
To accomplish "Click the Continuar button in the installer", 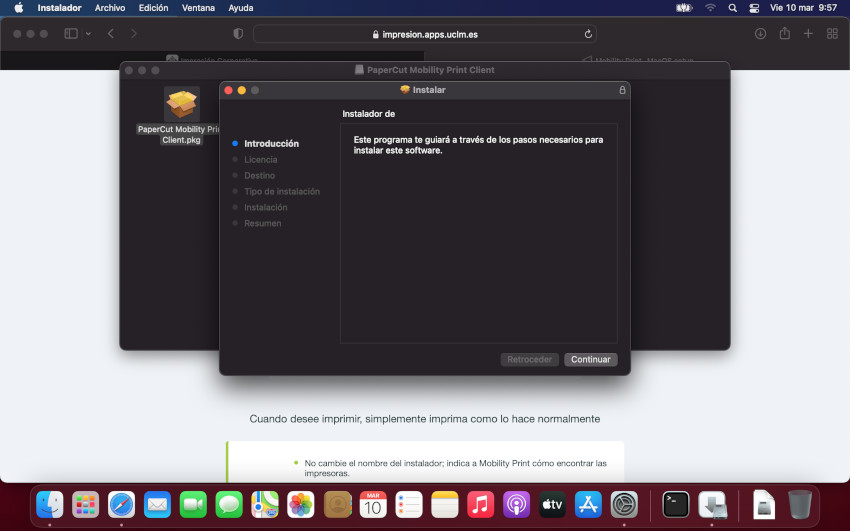I will tap(590, 359).
